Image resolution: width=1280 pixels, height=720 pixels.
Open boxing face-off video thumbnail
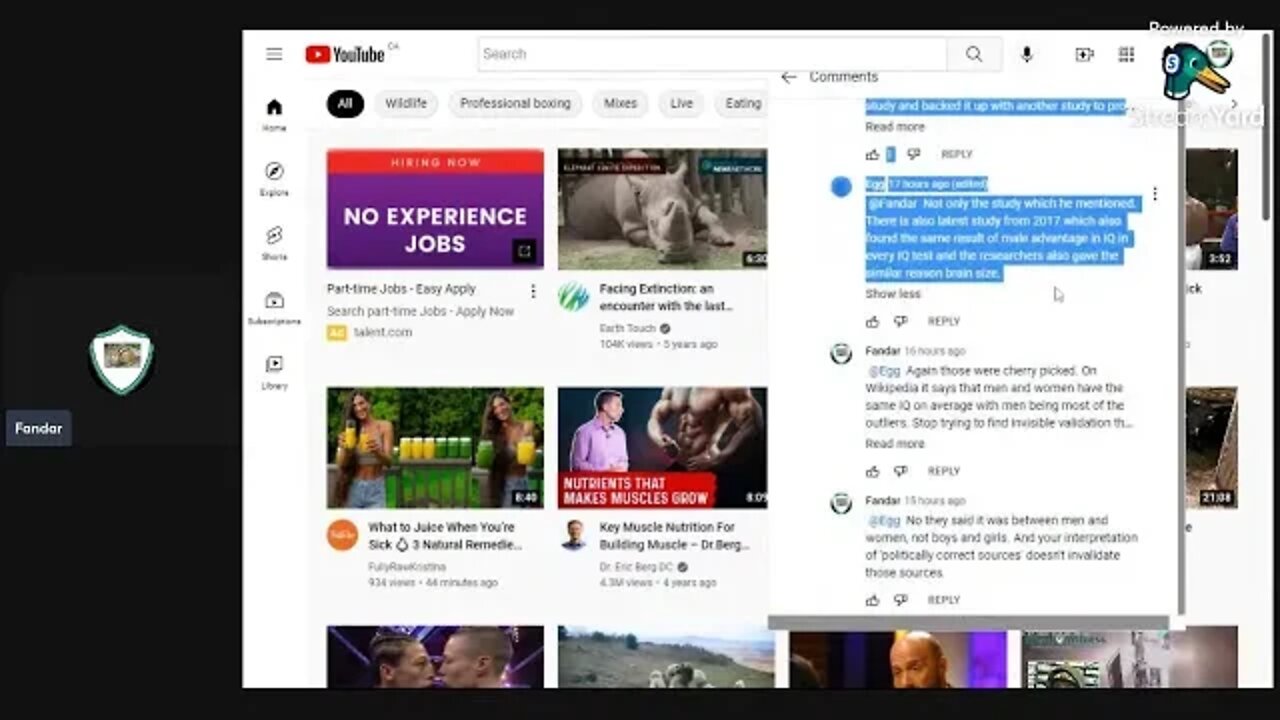(x=435, y=657)
